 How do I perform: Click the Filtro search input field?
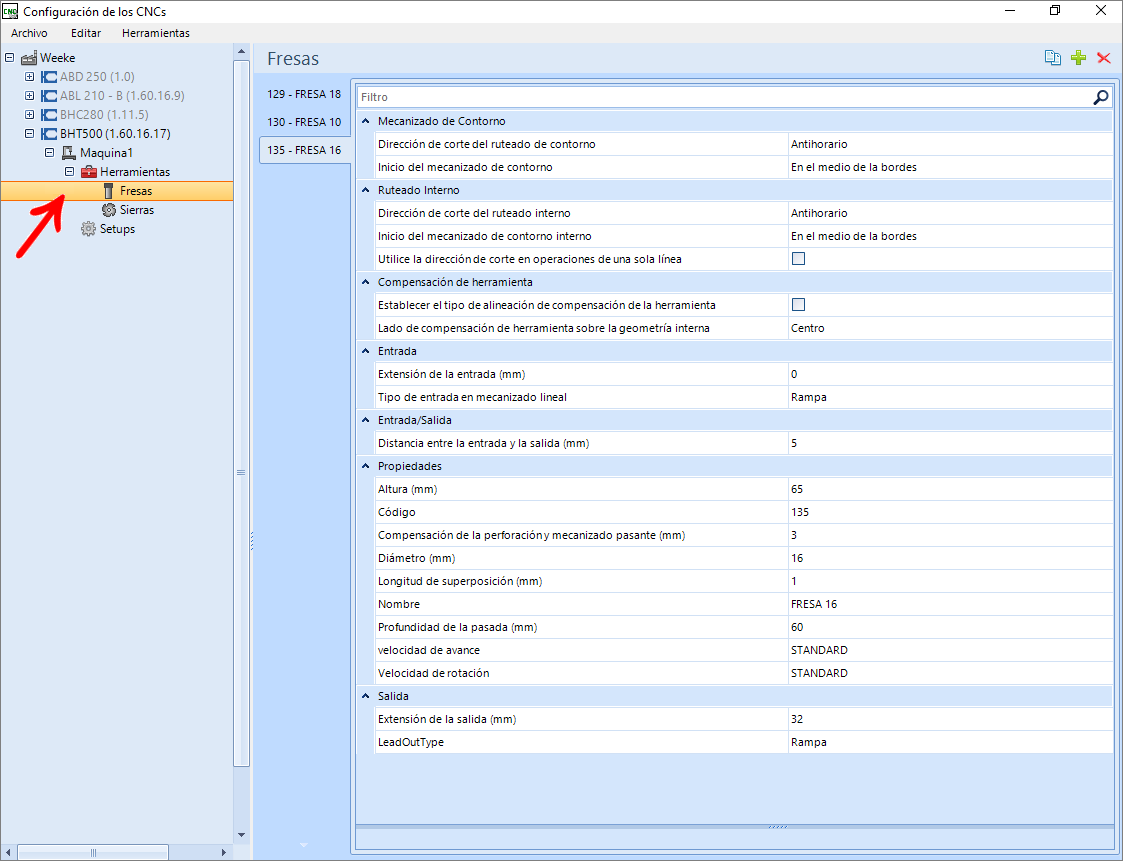coord(723,97)
